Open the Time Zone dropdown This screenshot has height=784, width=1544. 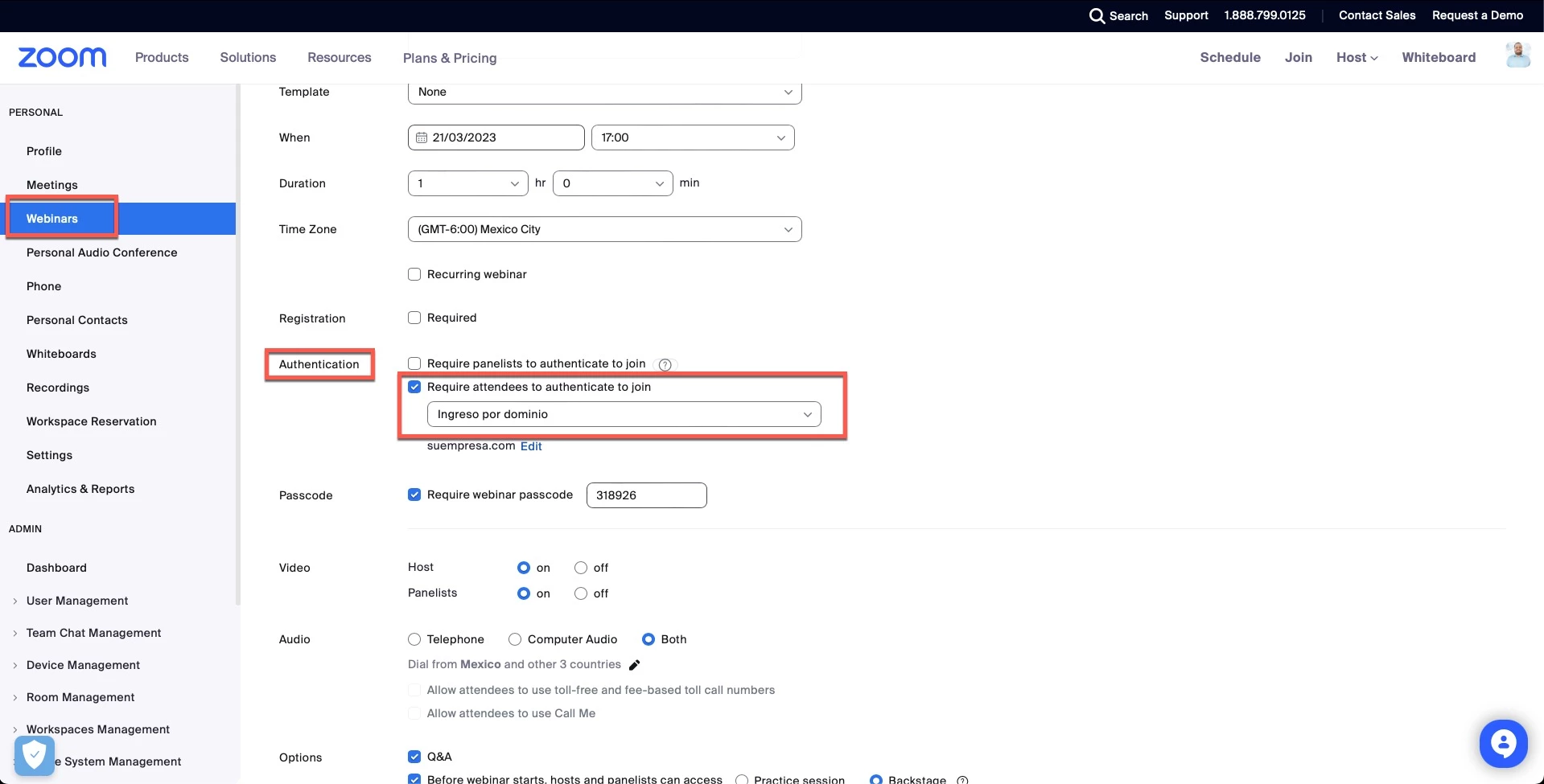coord(605,229)
